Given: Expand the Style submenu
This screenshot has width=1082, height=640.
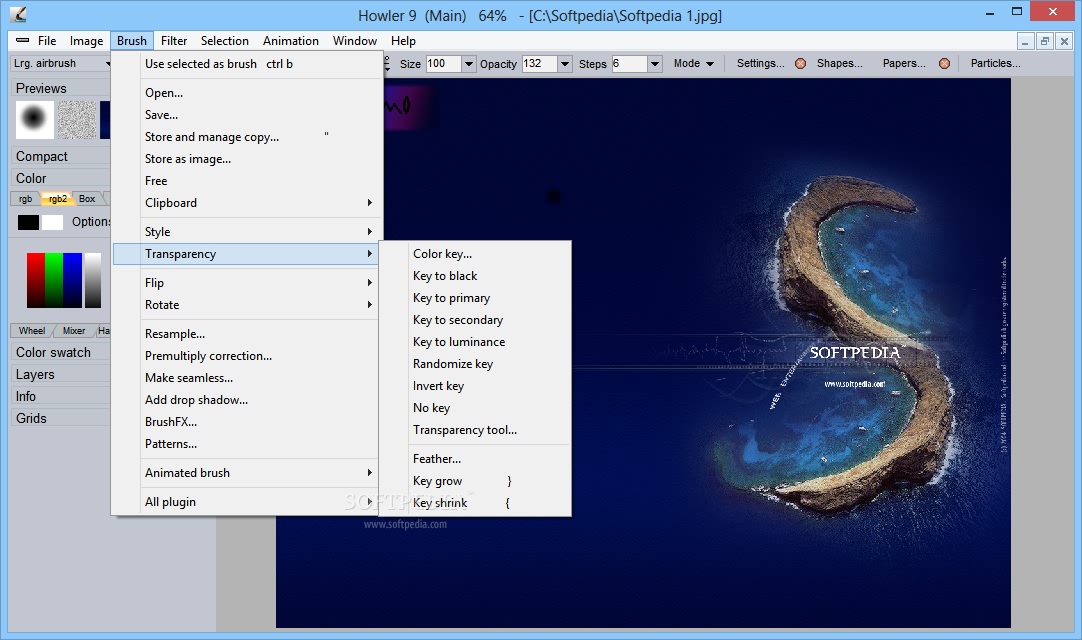Looking at the screenshot, I should [247, 232].
